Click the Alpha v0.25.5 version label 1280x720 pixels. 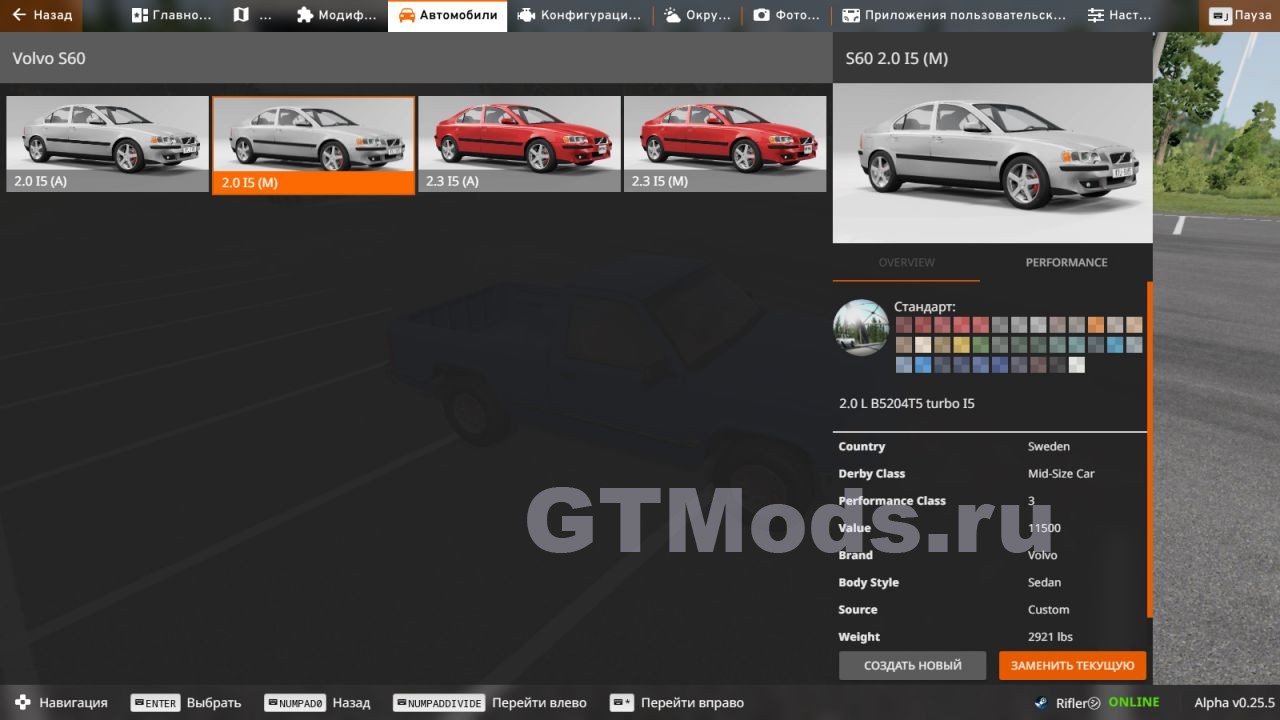[x=1234, y=703]
